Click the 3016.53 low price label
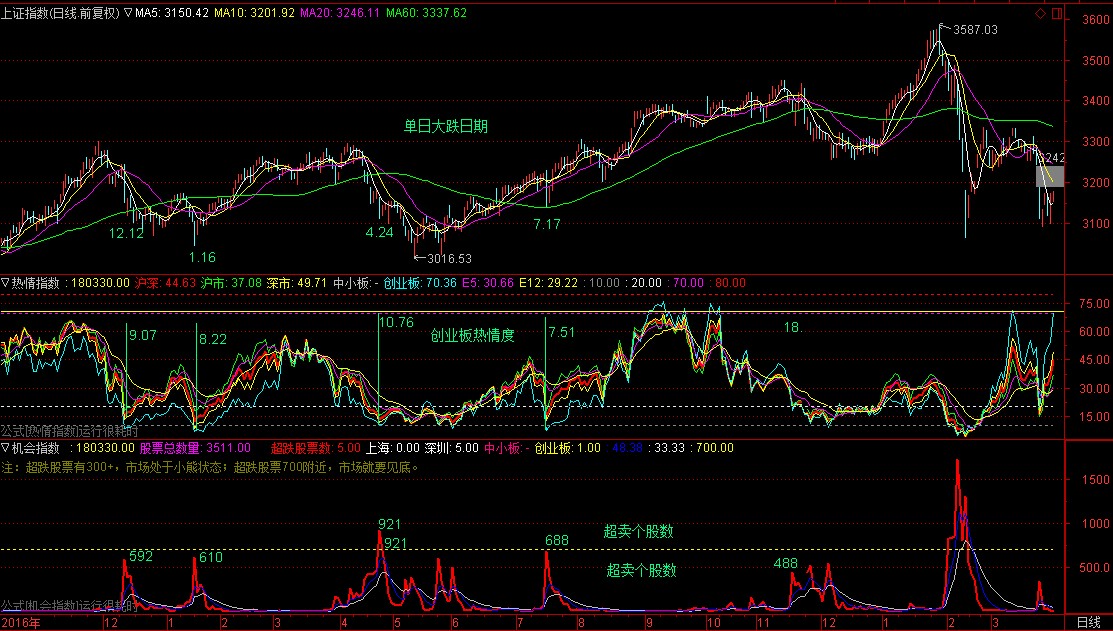The height and width of the screenshot is (631, 1113). click(x=449, y=258)
